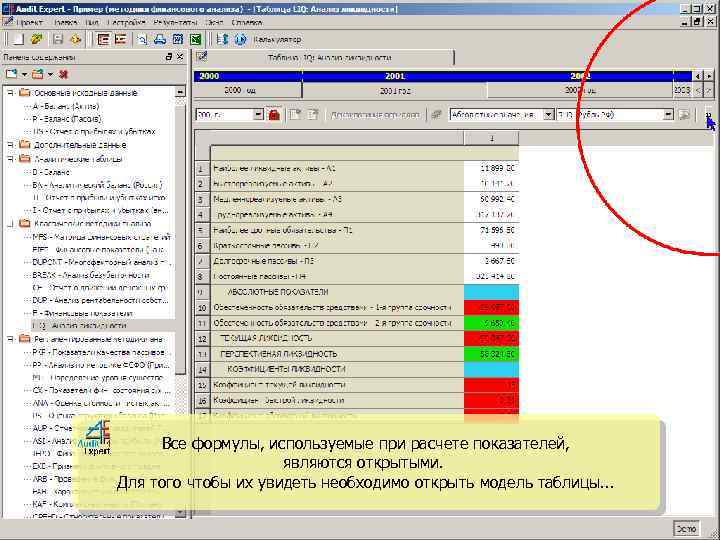Image resolution: width=720 pixels, height=540 pixels.
Task: Click the chevron button under mouse pointer
Action: point(709,115)
